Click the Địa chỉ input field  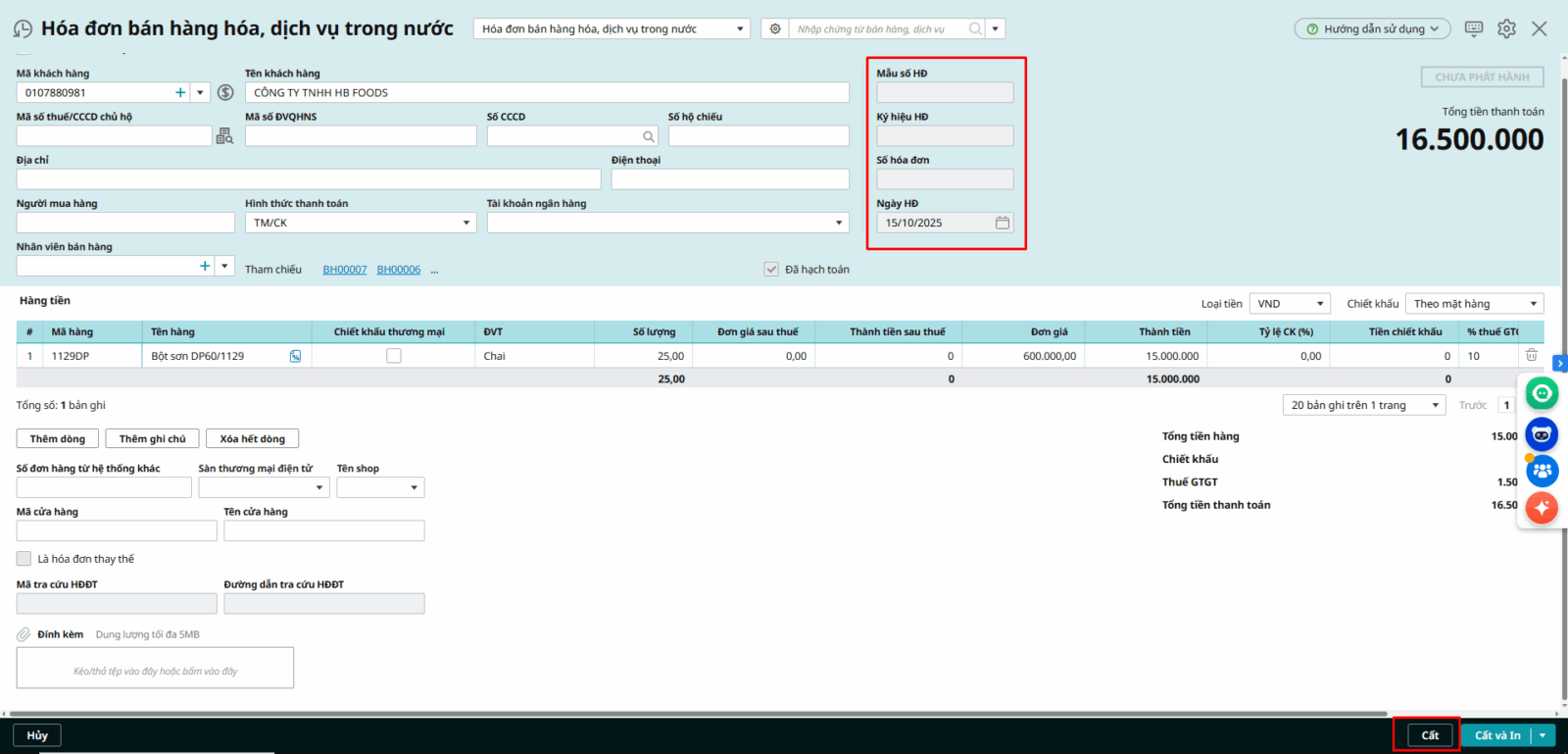(x=308, y=179)
